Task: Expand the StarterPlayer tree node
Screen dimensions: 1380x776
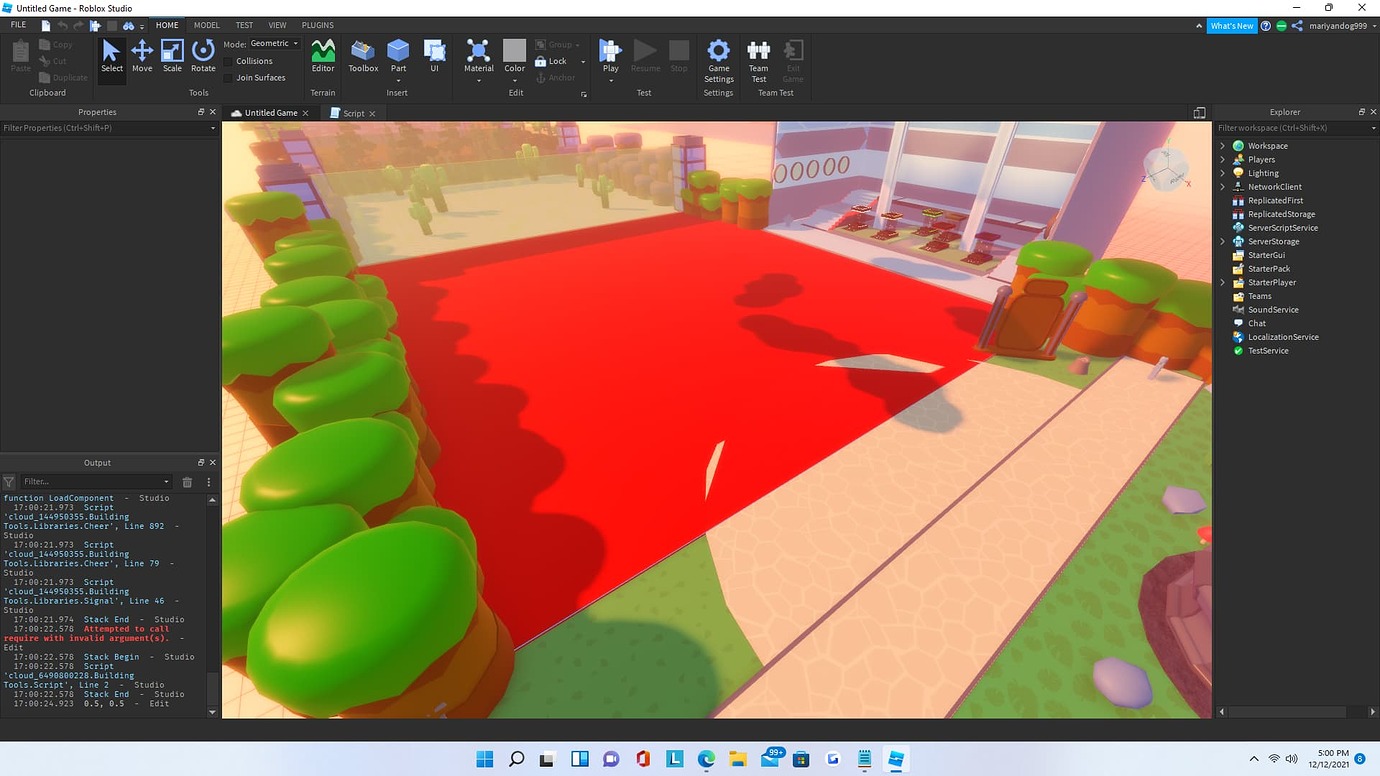Action: tap(1223, 283)
